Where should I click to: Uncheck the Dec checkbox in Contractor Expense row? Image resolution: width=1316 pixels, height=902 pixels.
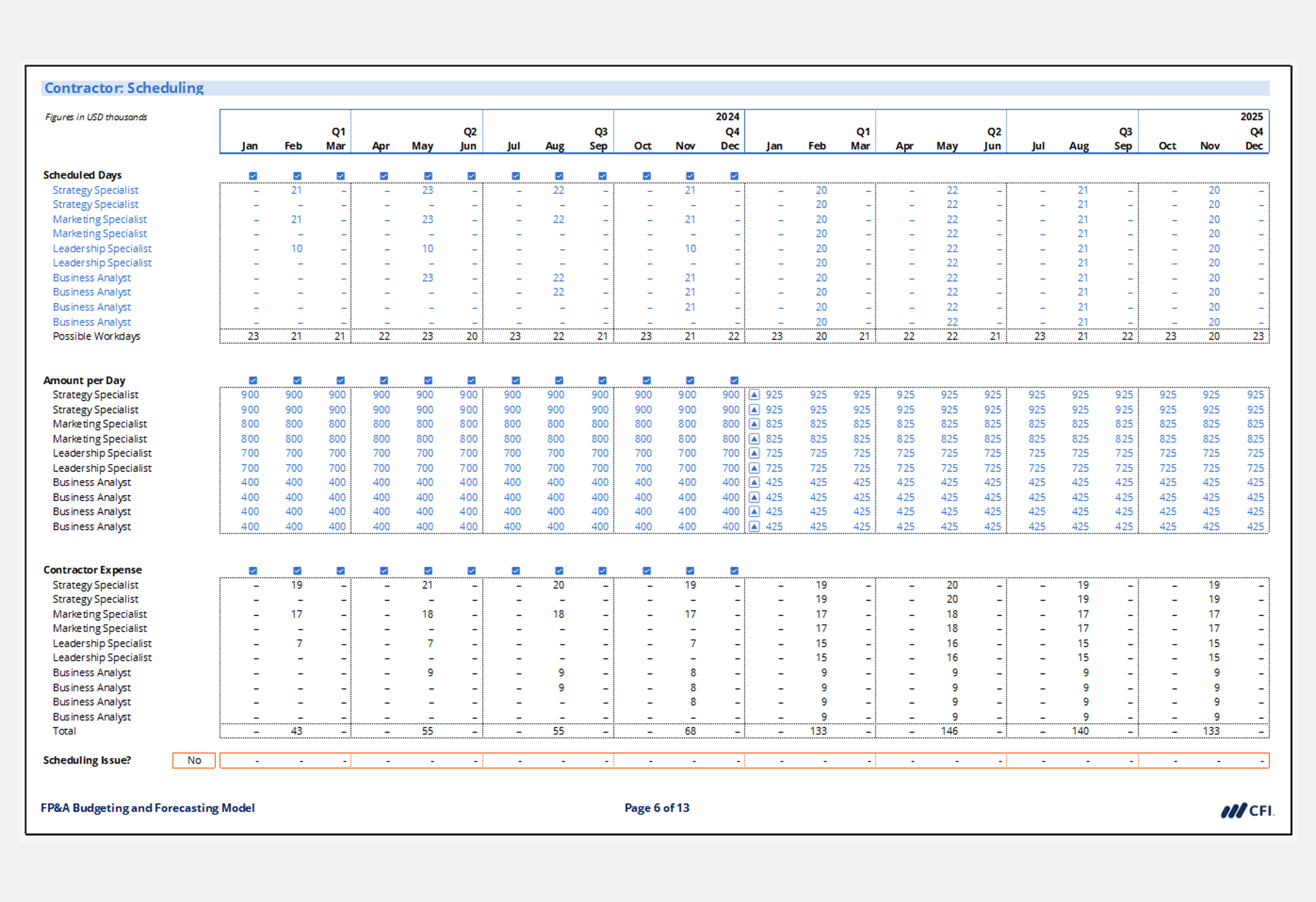tap(734, 570)
